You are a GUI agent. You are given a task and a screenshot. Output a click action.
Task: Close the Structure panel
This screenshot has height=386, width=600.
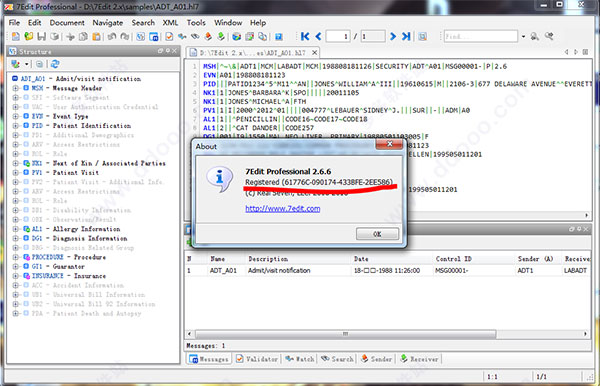point(174,51)
